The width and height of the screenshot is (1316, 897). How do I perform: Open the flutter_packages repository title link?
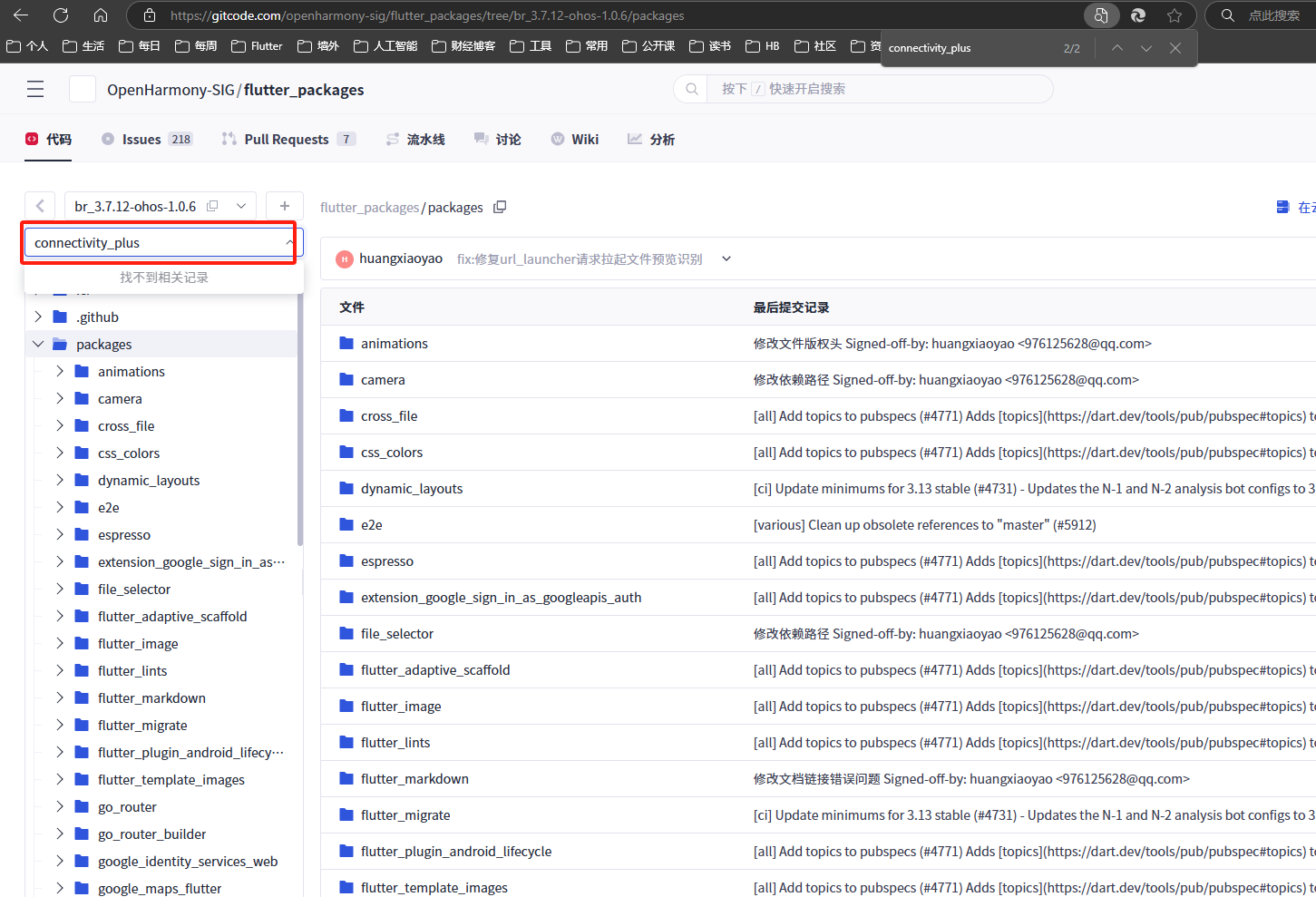click(x=304, y=90)
